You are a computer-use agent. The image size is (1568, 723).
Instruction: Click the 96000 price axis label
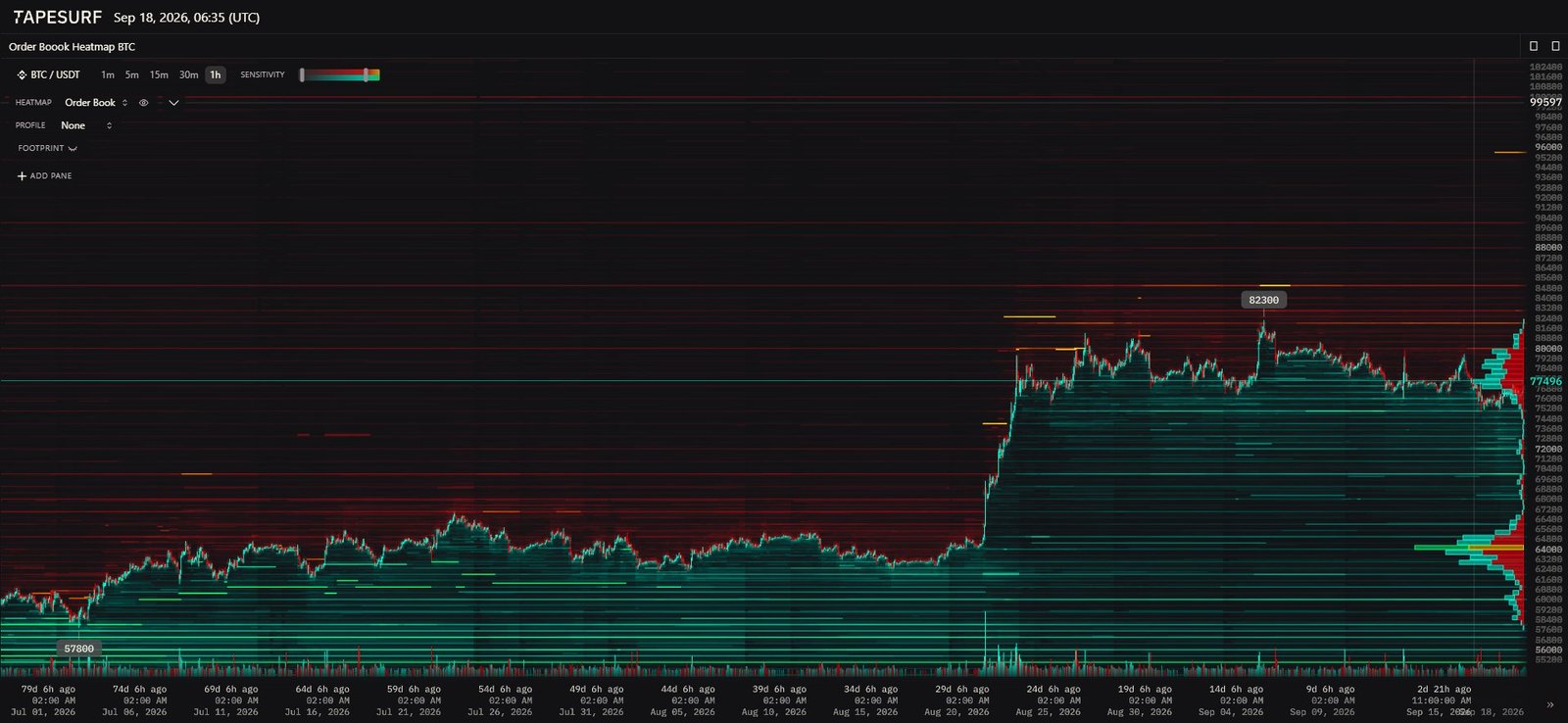point(1548,147)
